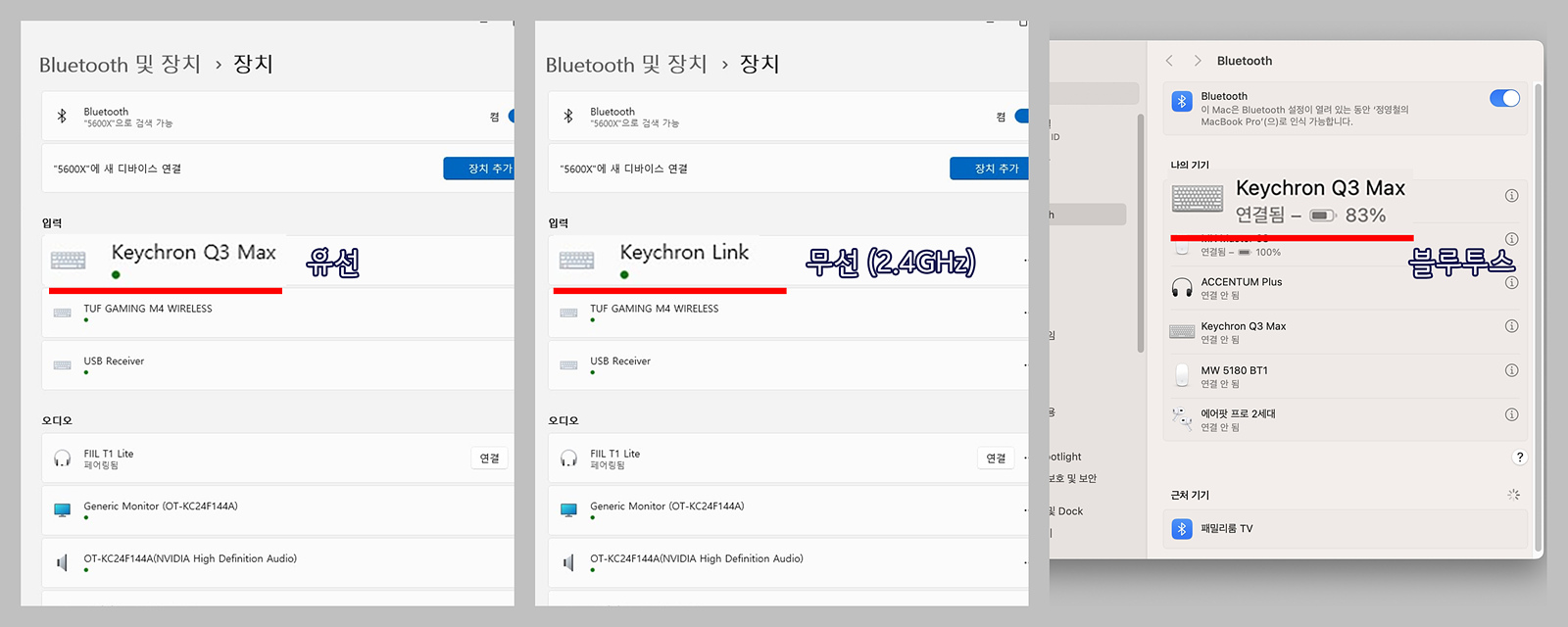This screenshot has width=1568, height=627.
Task: Click the Generic Monitor display icon in the Keychron Link window
Action: tap(569, 510)
